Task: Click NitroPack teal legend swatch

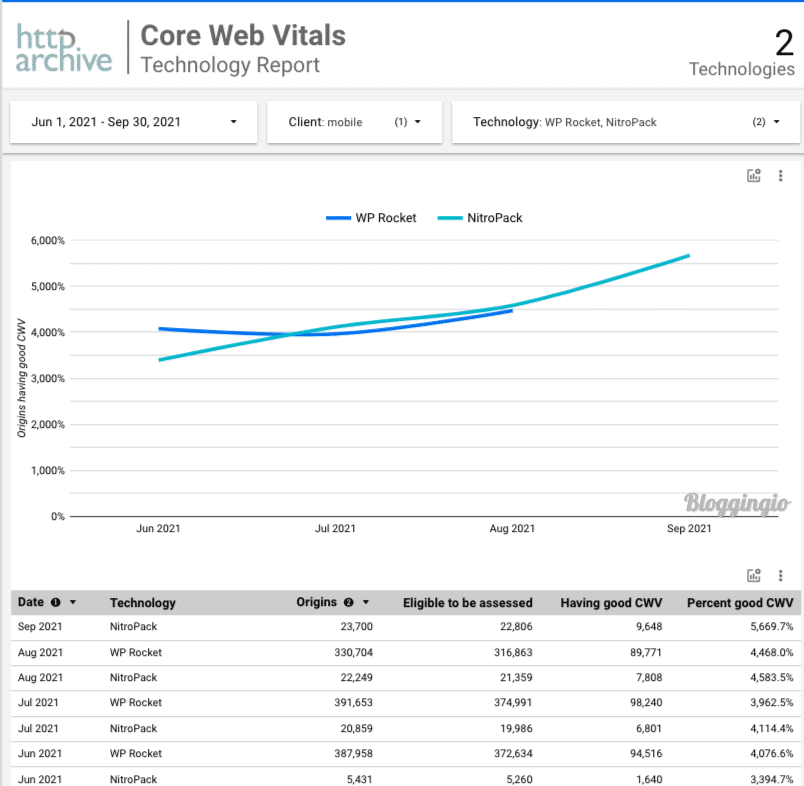Action: 450,218
